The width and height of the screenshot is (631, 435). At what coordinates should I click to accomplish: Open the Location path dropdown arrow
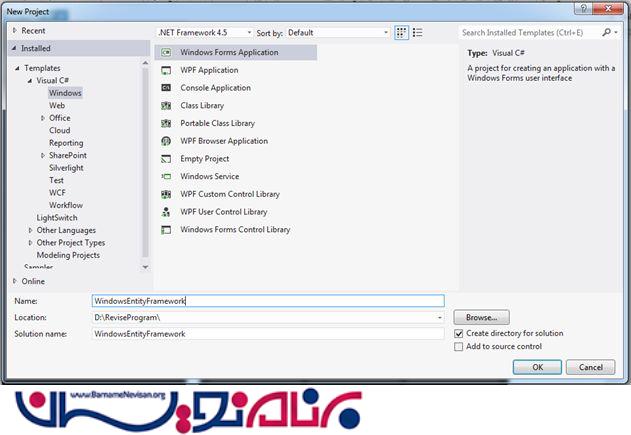(439, 317)
